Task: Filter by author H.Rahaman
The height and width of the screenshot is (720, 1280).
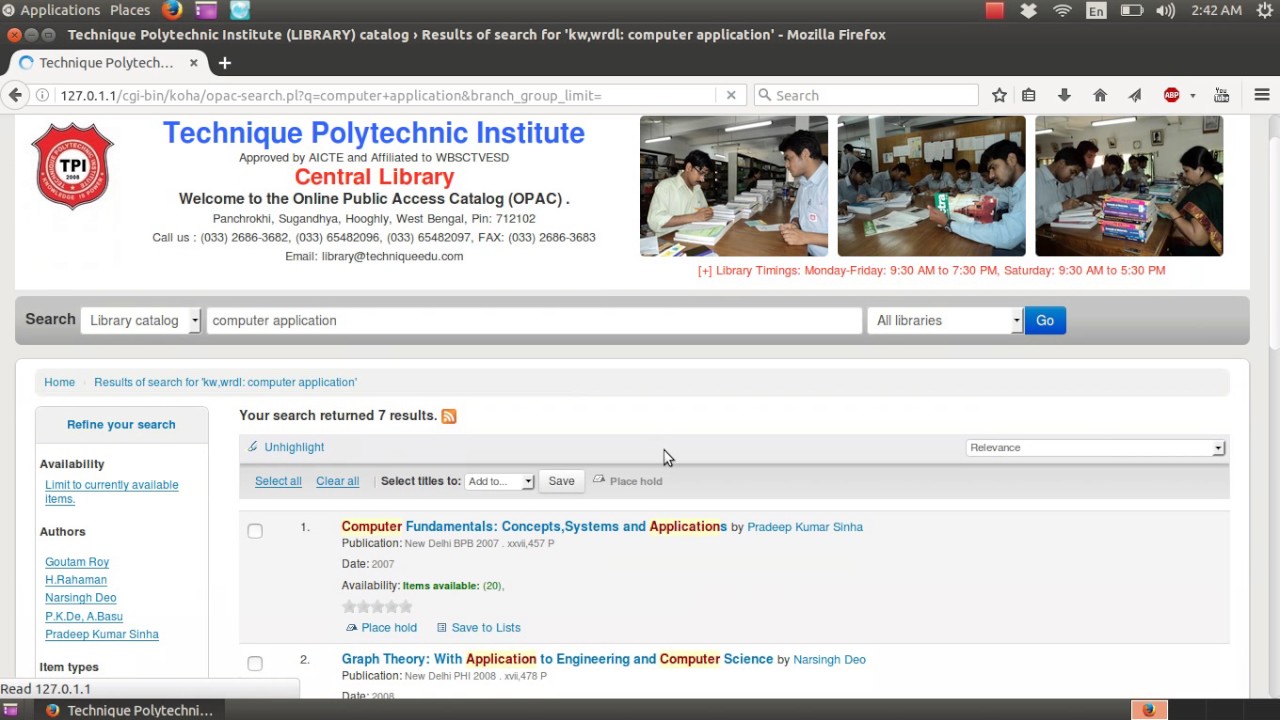Action: [76, 580]
